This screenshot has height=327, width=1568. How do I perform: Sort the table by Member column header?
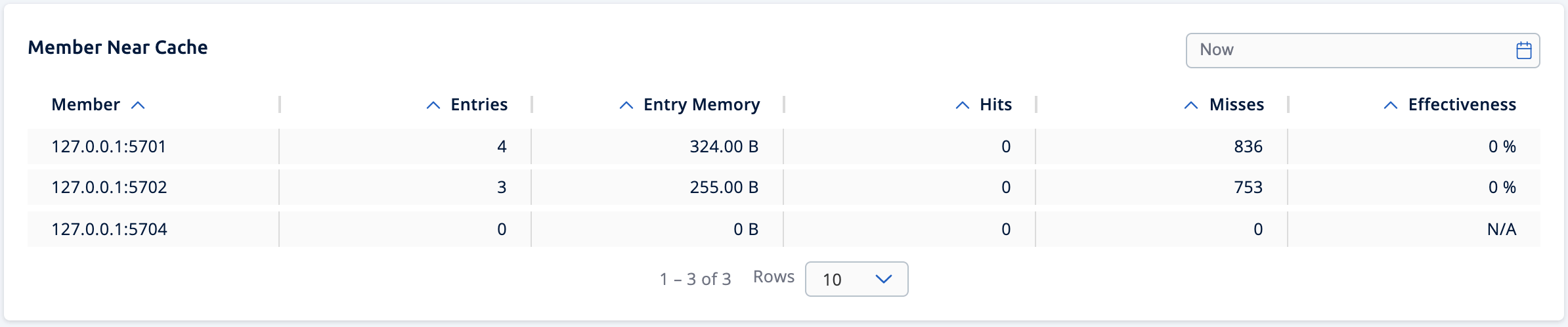click(x=86, y=105)
